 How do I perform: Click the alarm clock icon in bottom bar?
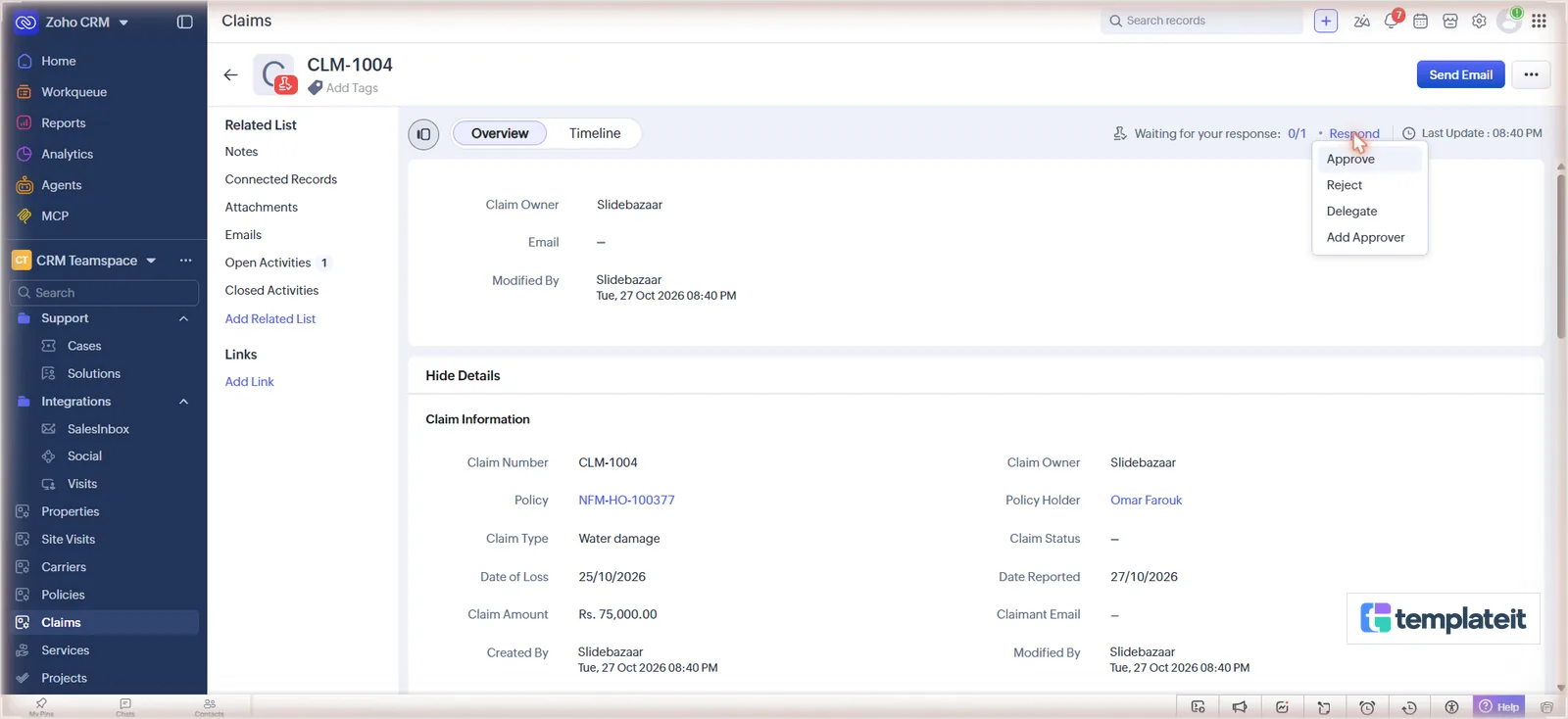tap(1367, 707)
